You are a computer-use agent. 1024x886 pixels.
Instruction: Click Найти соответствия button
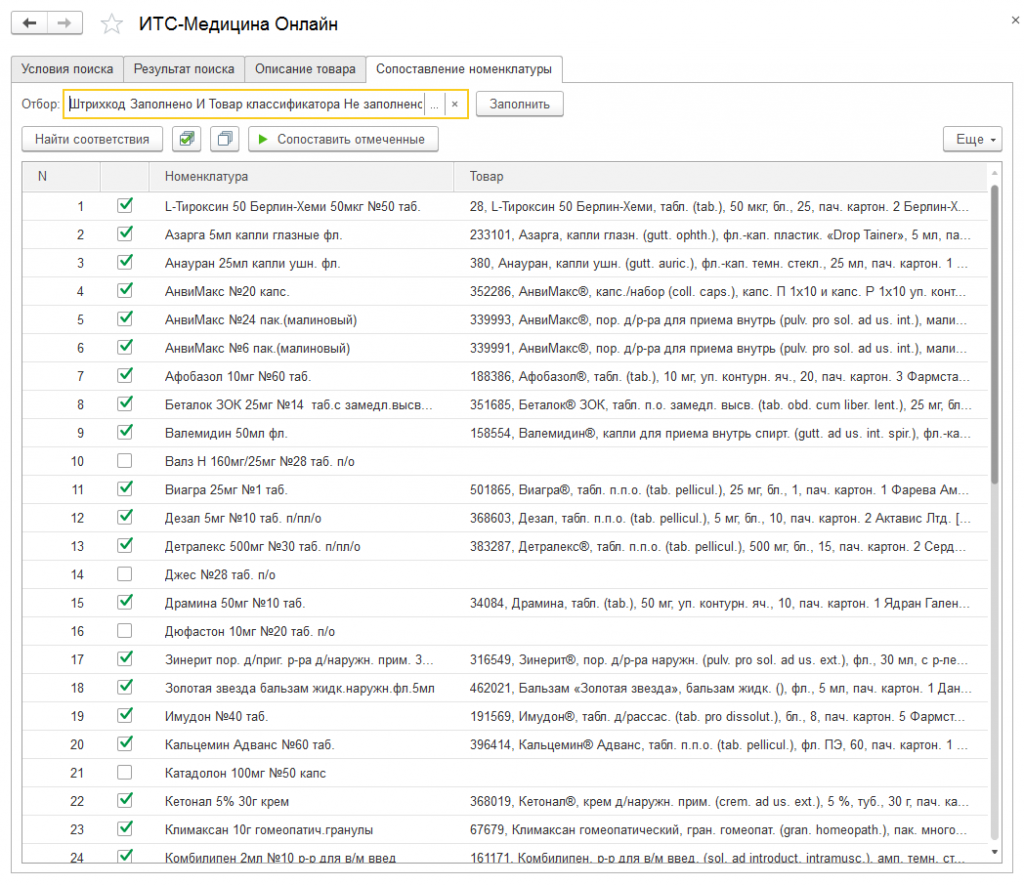92,139
